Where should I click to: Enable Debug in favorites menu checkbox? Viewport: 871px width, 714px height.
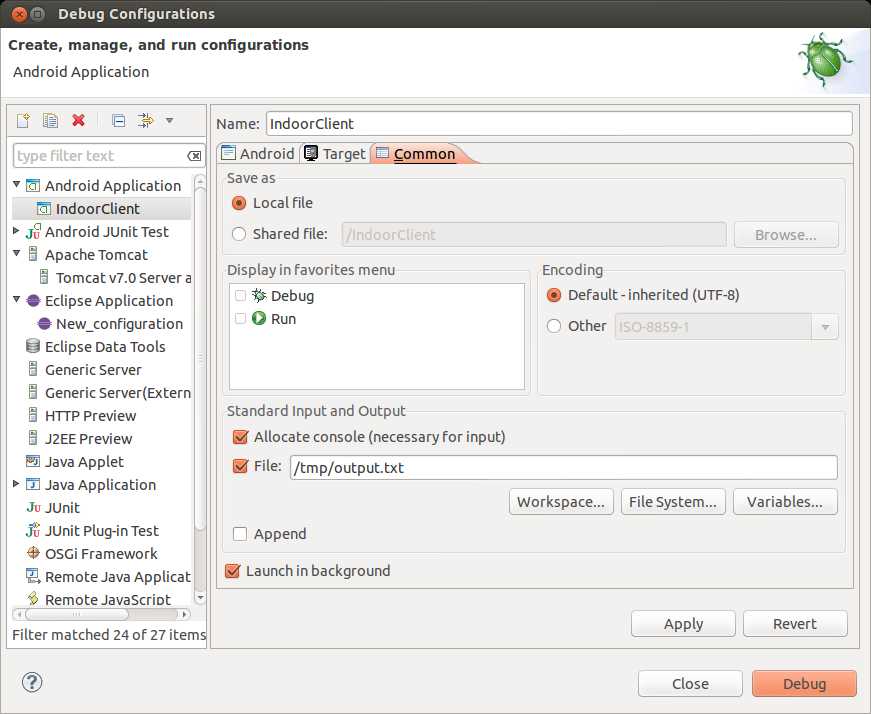pyautogui.click(x=241, y=296)
